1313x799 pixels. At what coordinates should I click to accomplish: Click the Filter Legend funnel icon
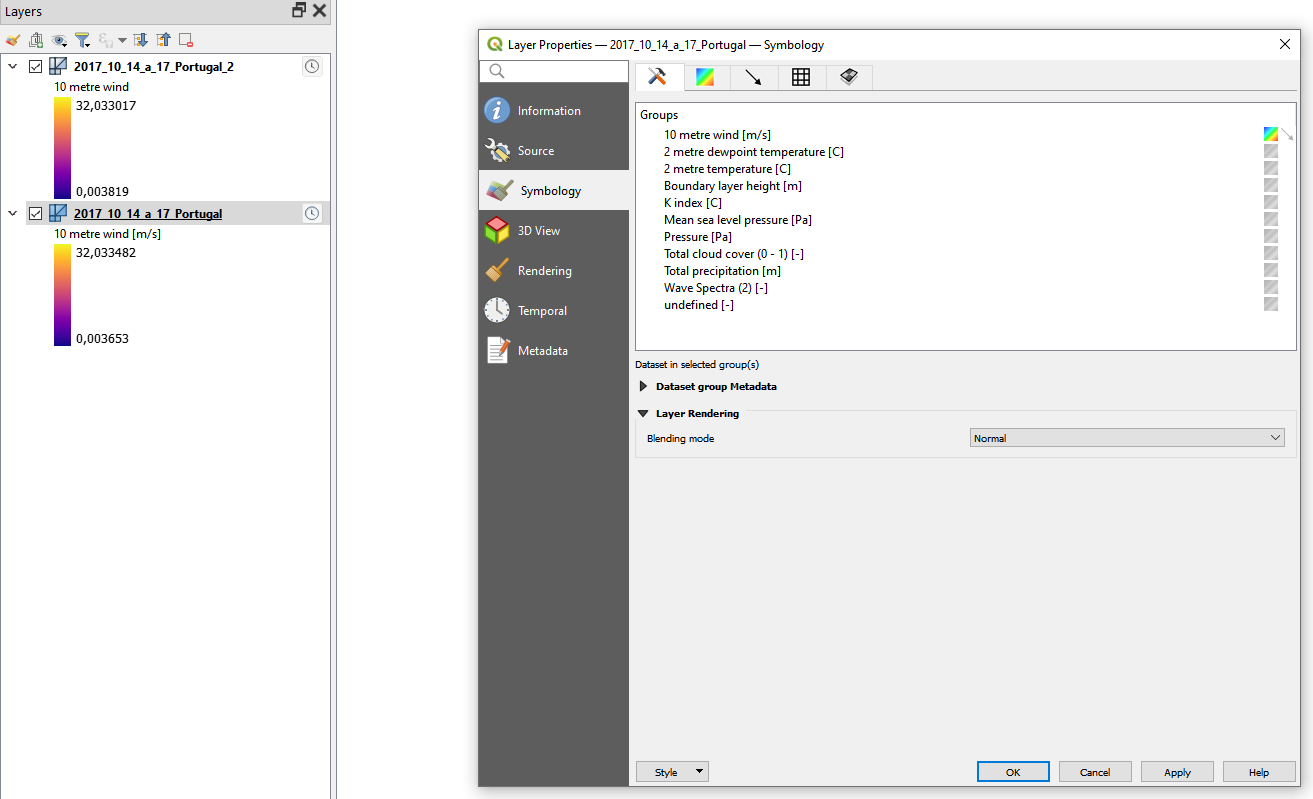click(81, 40)
